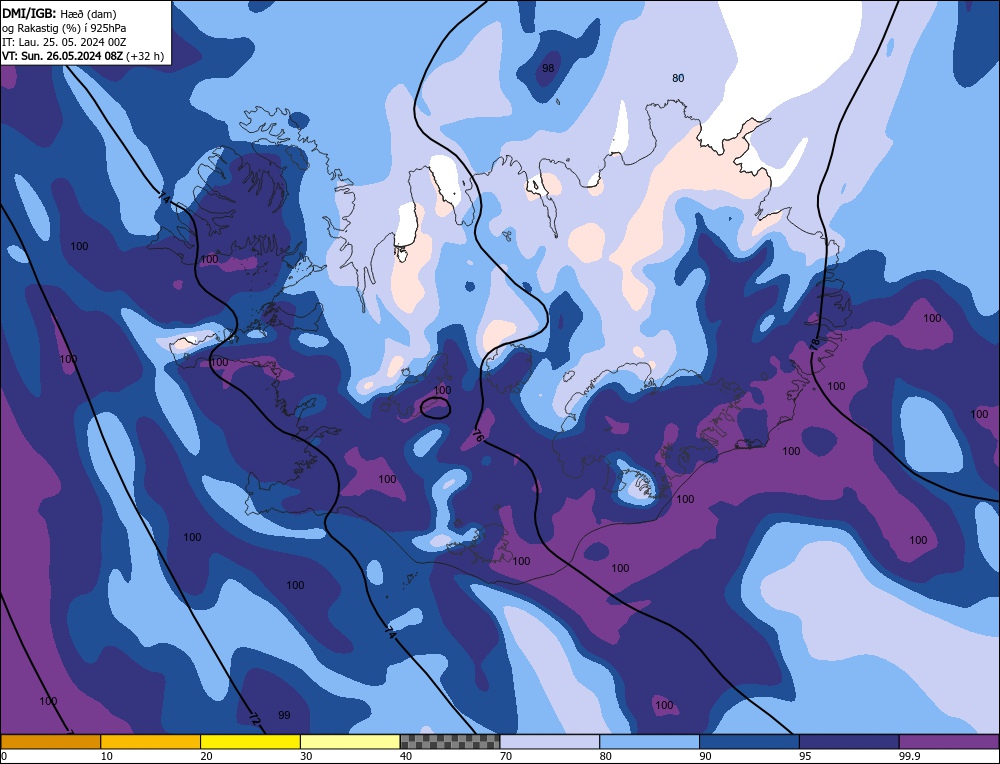Screen dimensions: 1000x764
Task: Click the '95' legend tick value
Action: (805, 756)
